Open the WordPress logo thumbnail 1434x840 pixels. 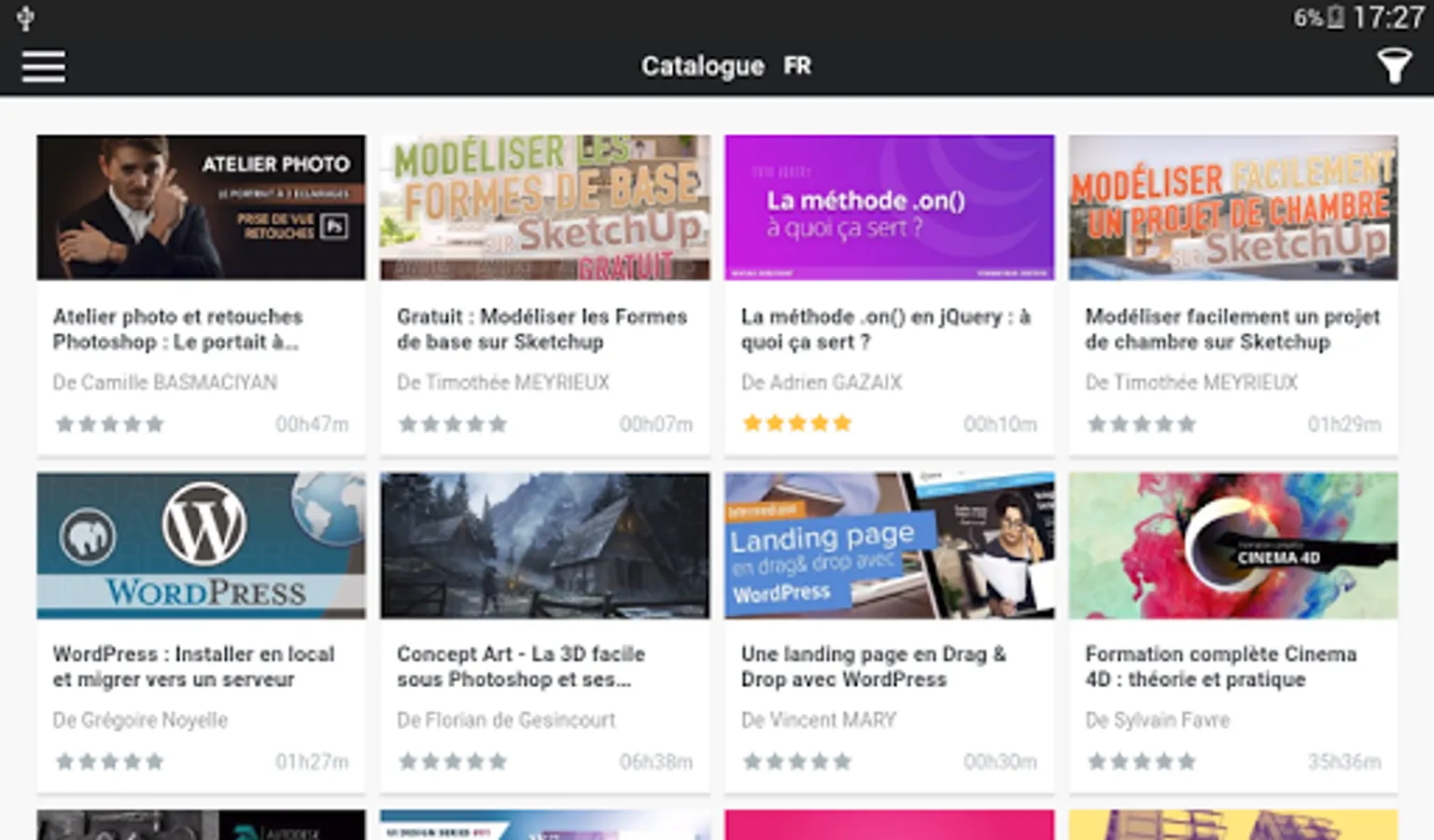[201, 545]
